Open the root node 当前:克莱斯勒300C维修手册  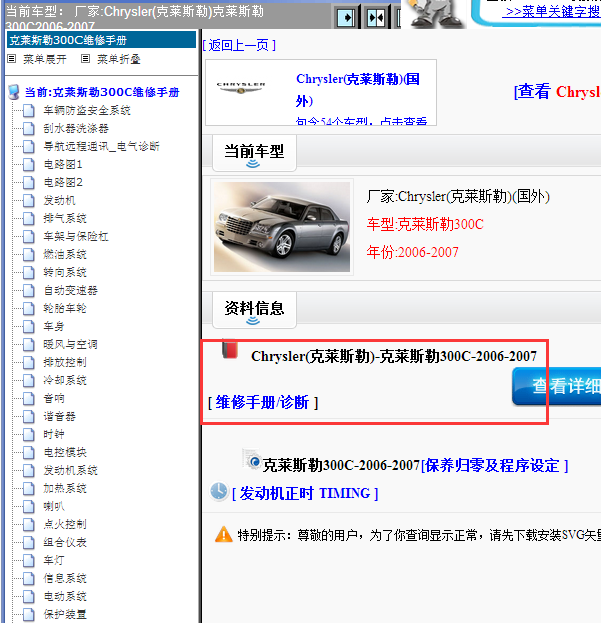[102, 92]
